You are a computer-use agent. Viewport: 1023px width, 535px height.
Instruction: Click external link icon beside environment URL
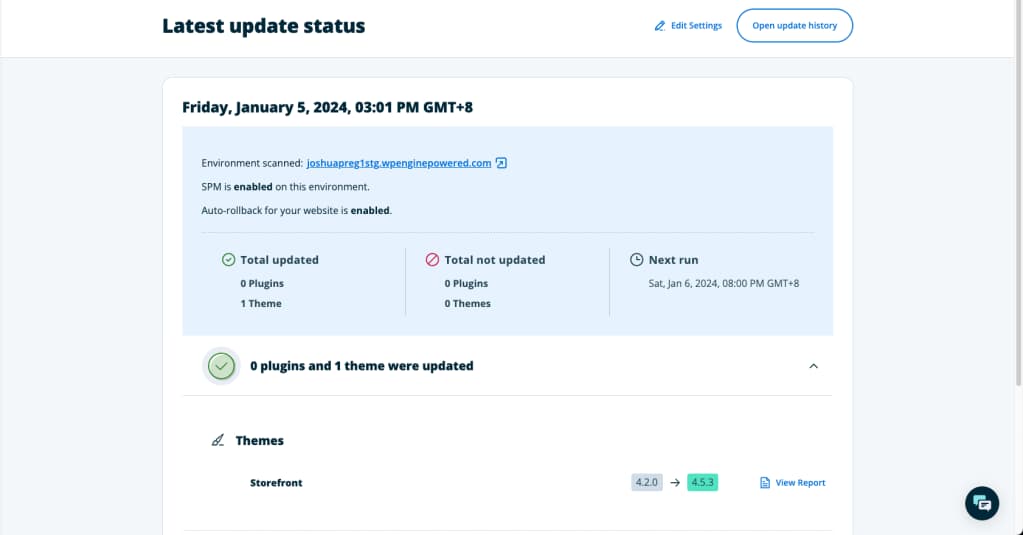(501, 163)
